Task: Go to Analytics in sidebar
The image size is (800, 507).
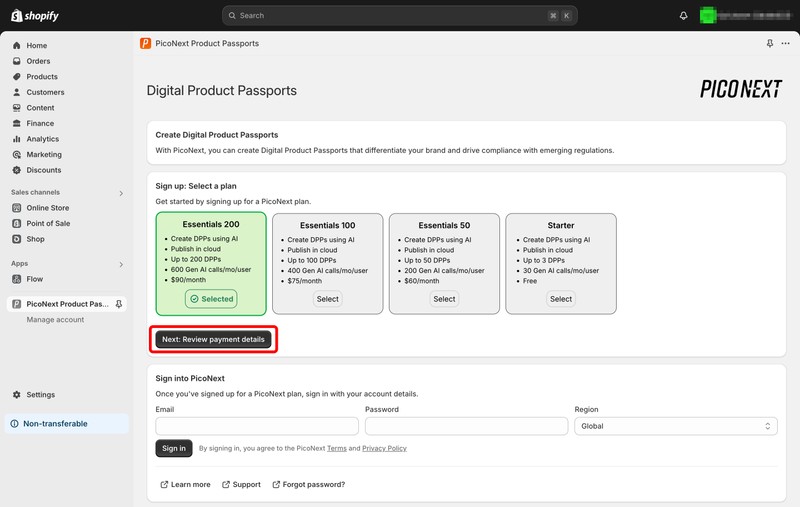Action: coord(42,139)
